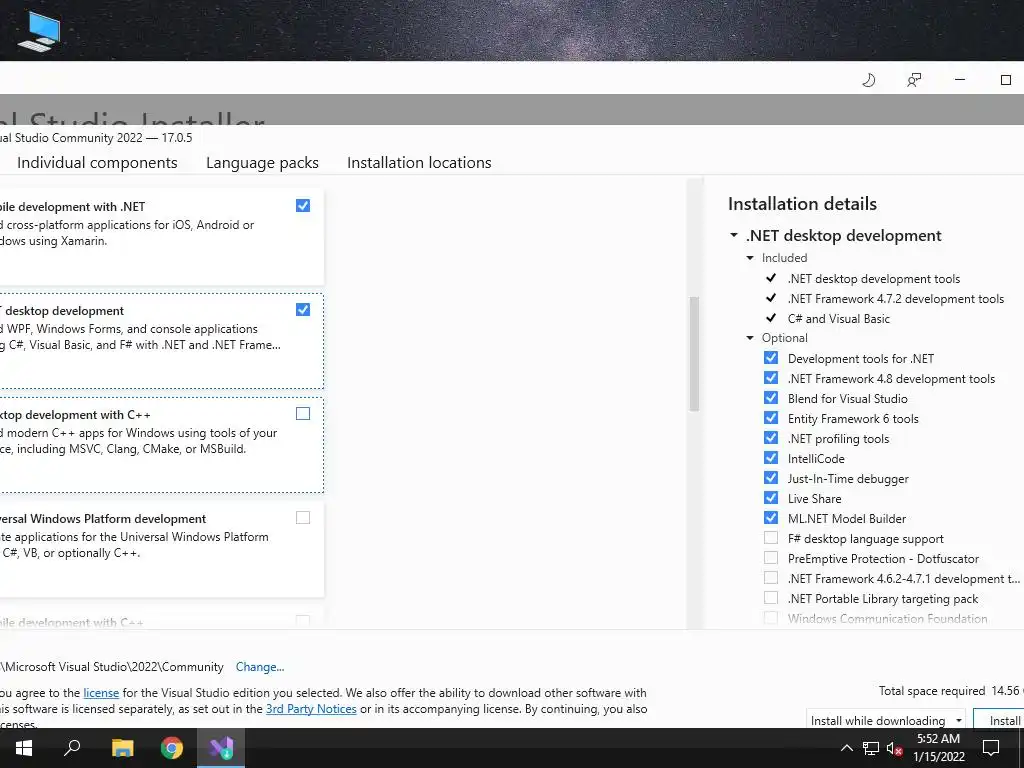
Task: Click Total space required text
Action: (x=932, y=691)
